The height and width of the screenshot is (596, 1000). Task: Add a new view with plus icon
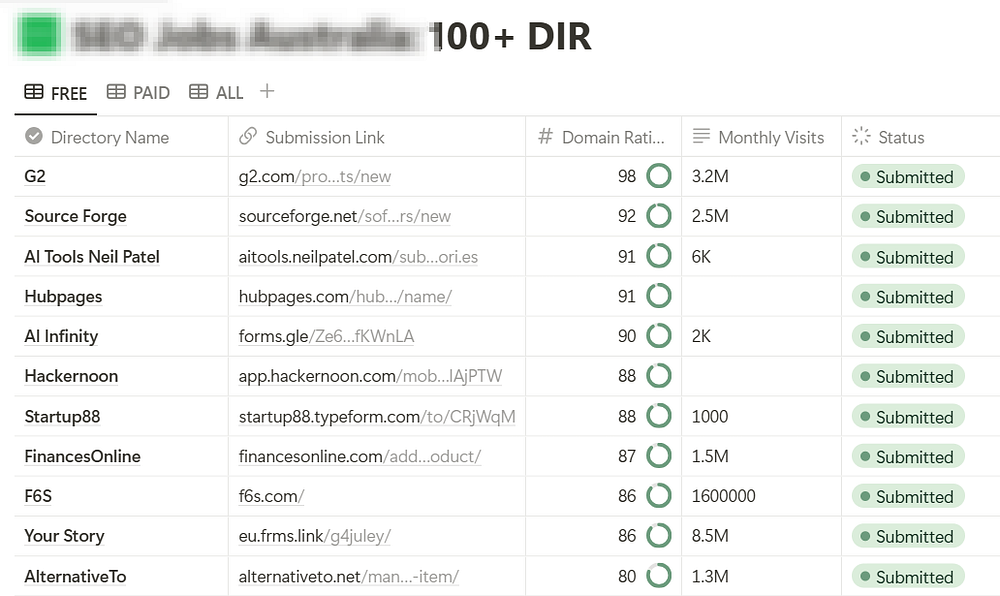[x=267, y=91]
